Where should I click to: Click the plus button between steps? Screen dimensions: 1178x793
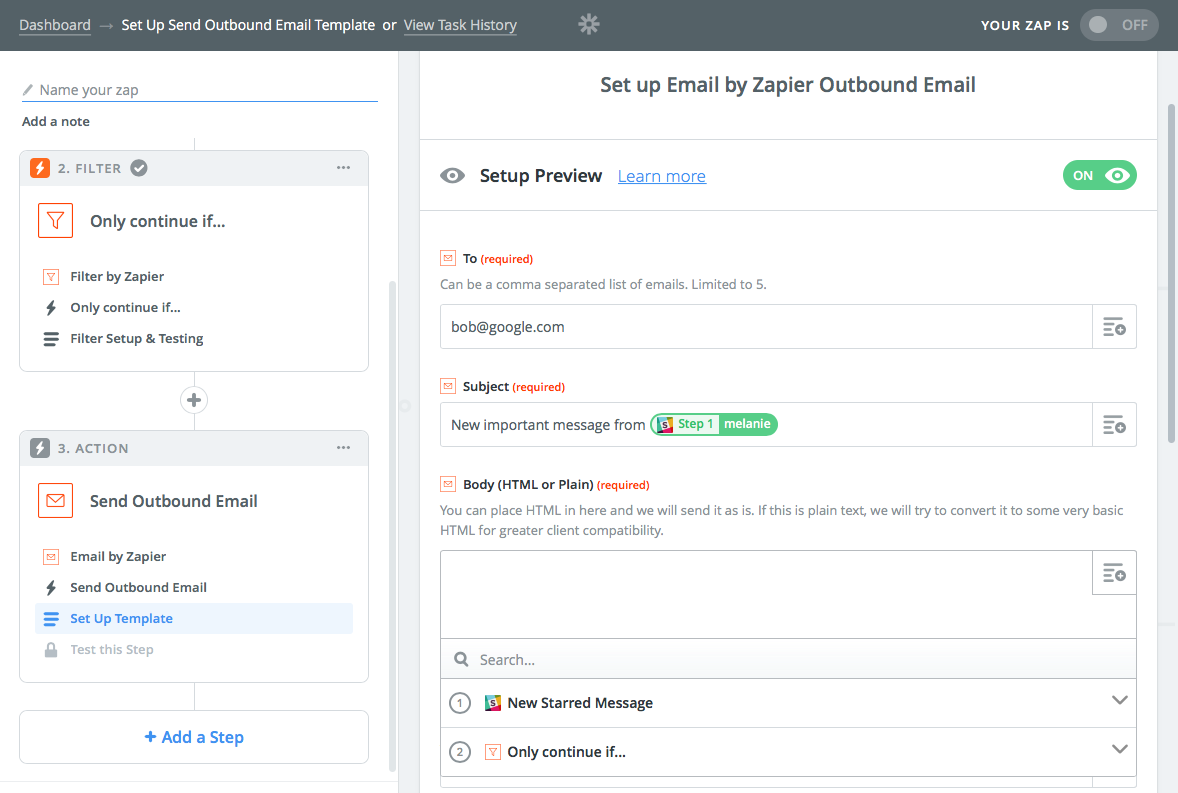[194, 400]
